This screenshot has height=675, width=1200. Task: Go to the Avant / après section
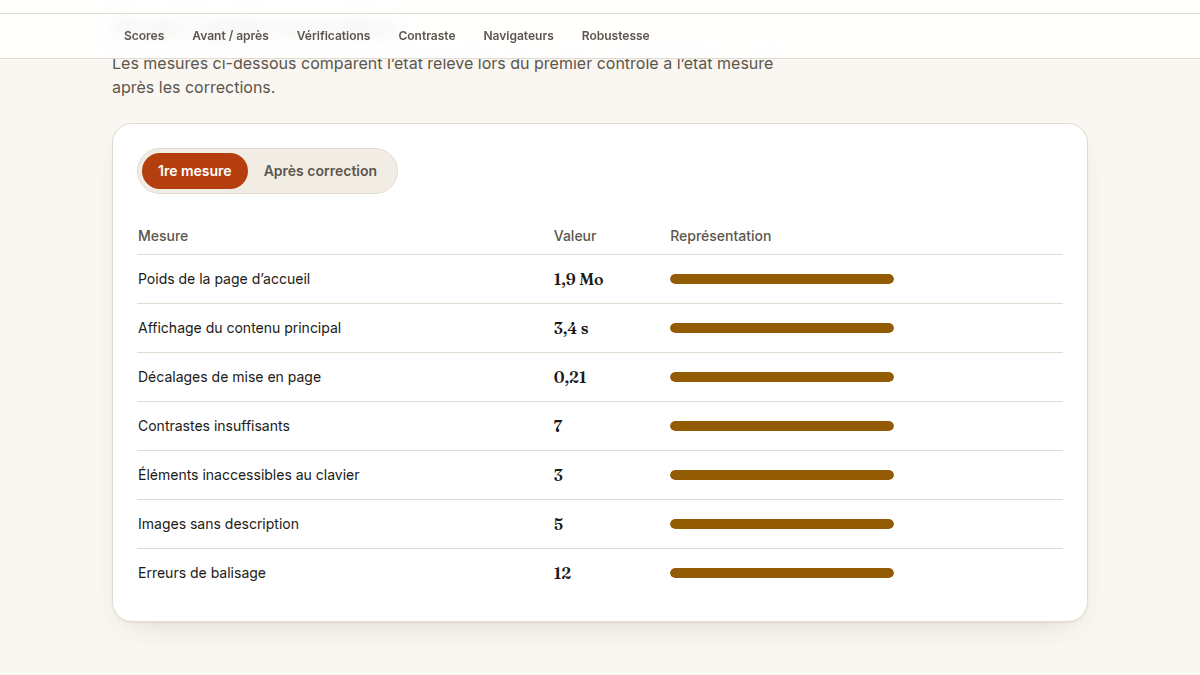[230, 36]
